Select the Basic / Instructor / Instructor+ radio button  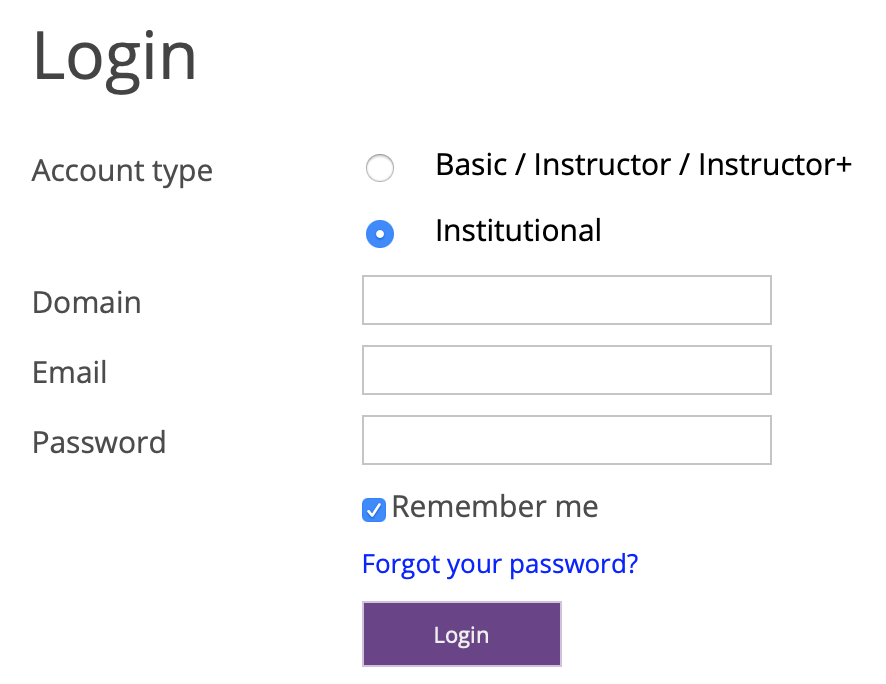click(380, 168)
